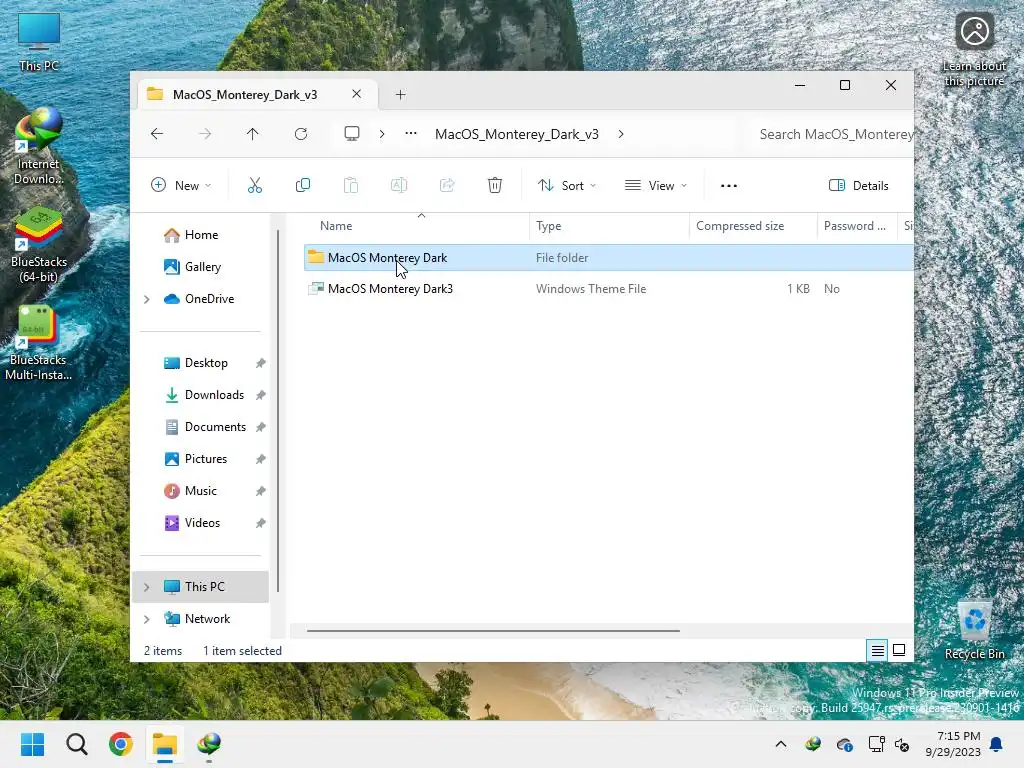Open pinned Documents folder
The height and width of the screenshot is (768, 1024).
pyautogui.click(x=215, y=426)
